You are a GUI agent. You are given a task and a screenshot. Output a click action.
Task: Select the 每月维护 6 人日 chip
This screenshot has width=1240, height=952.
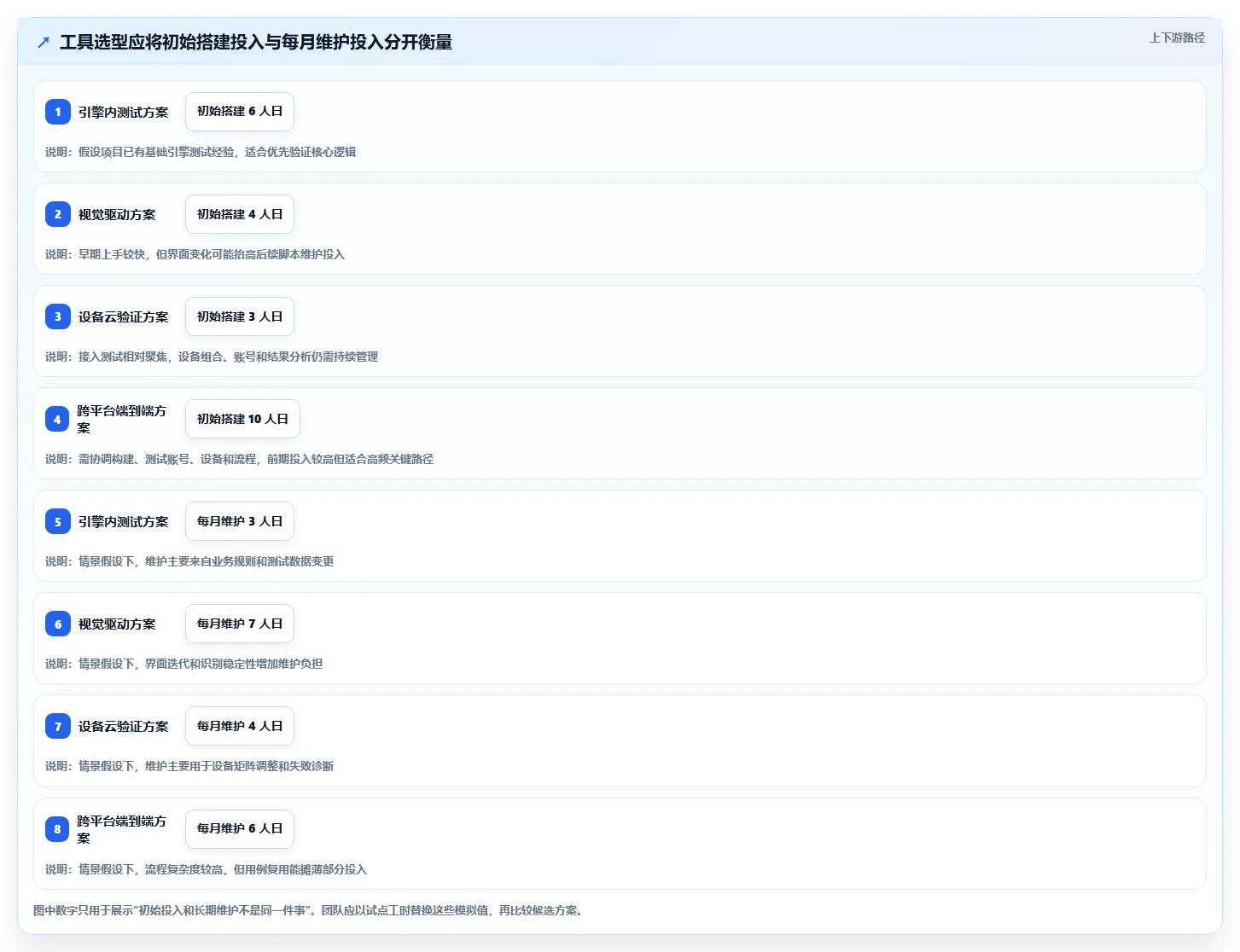click(240, 829)
